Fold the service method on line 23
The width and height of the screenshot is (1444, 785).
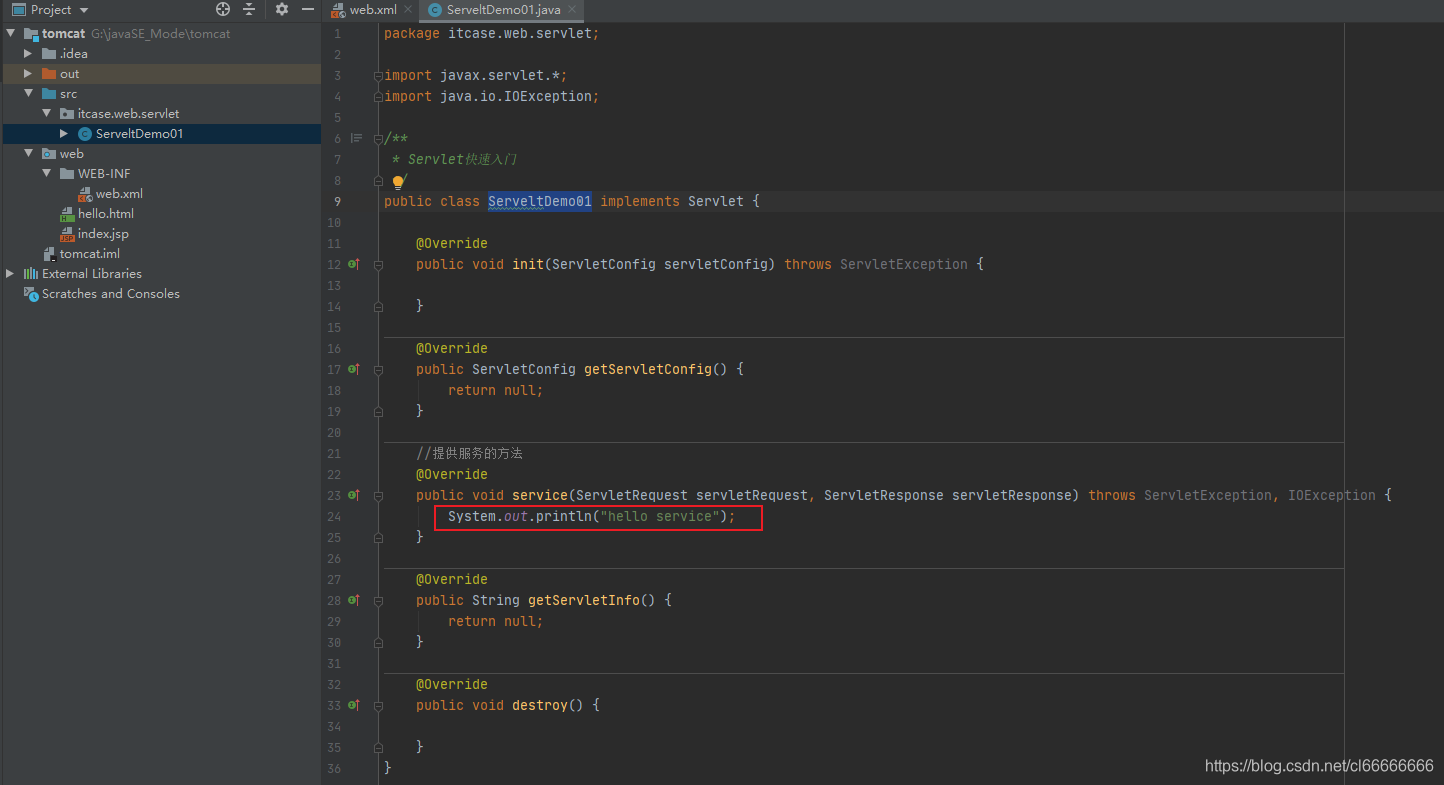coord(378,496)
